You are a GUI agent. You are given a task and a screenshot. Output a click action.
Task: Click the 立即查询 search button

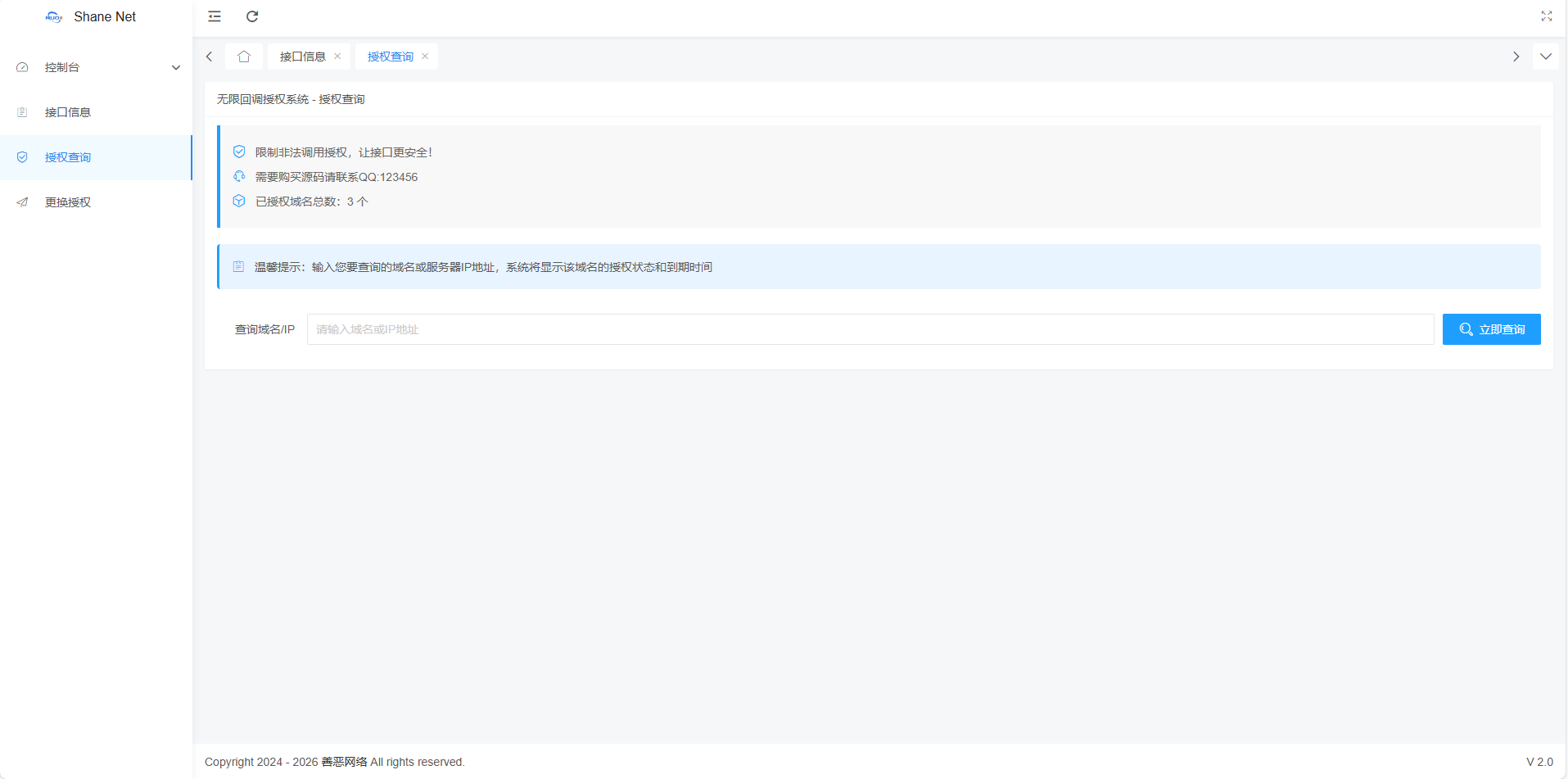pyautogui.click(x=1491, y=329)
